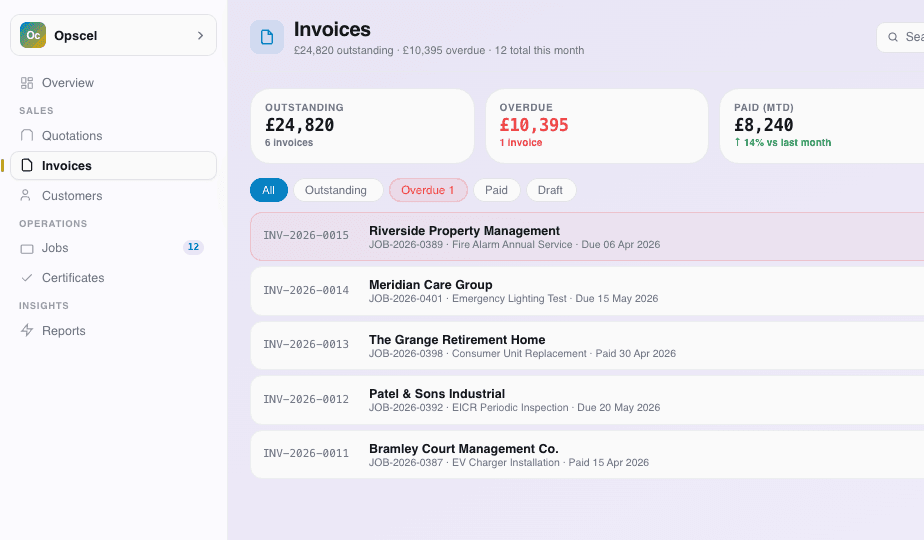Screen dimensions: 924x540
Task: Click JOB-2026-0392 EICR Periodic Inspection line
Action: tap(514, 408)
